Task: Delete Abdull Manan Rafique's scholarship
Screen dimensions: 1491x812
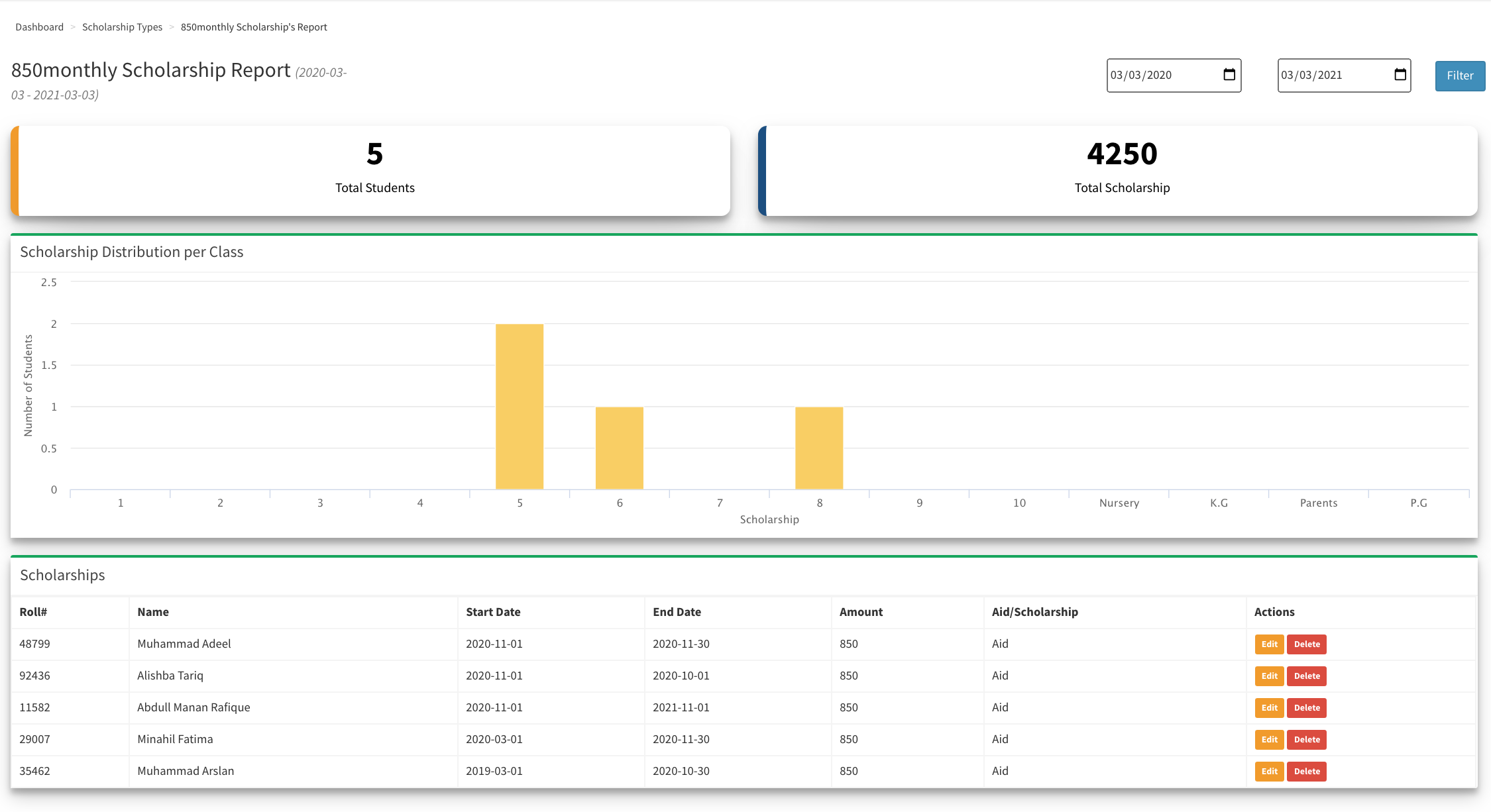Action: tap(1306, 707)
